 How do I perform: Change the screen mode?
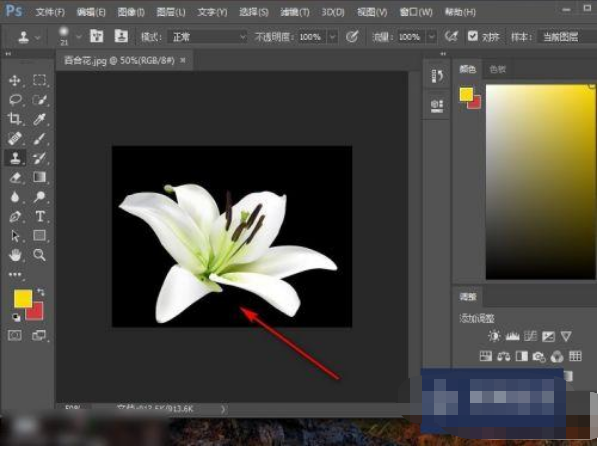click(39, 335)
